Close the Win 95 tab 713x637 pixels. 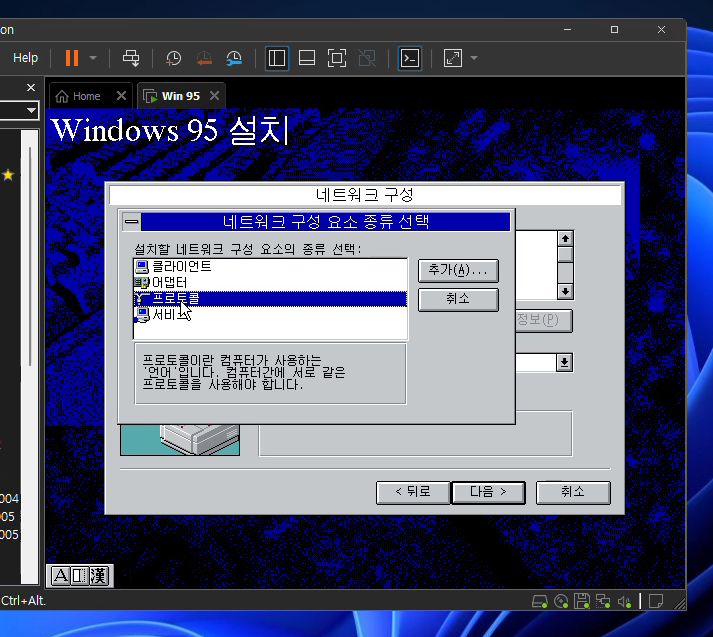215,96
